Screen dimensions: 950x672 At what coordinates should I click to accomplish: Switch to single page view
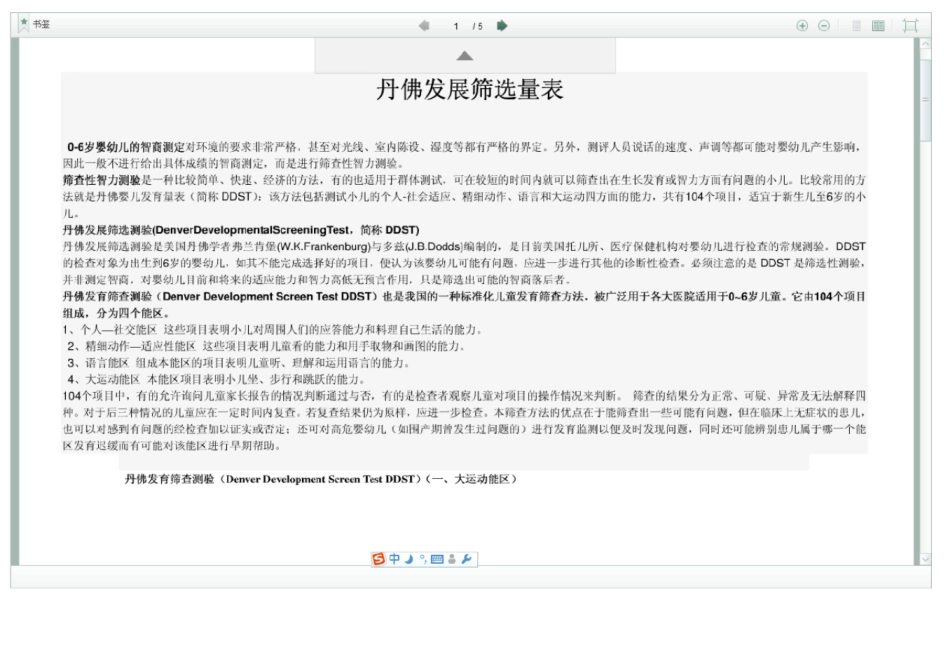point(856,26)
